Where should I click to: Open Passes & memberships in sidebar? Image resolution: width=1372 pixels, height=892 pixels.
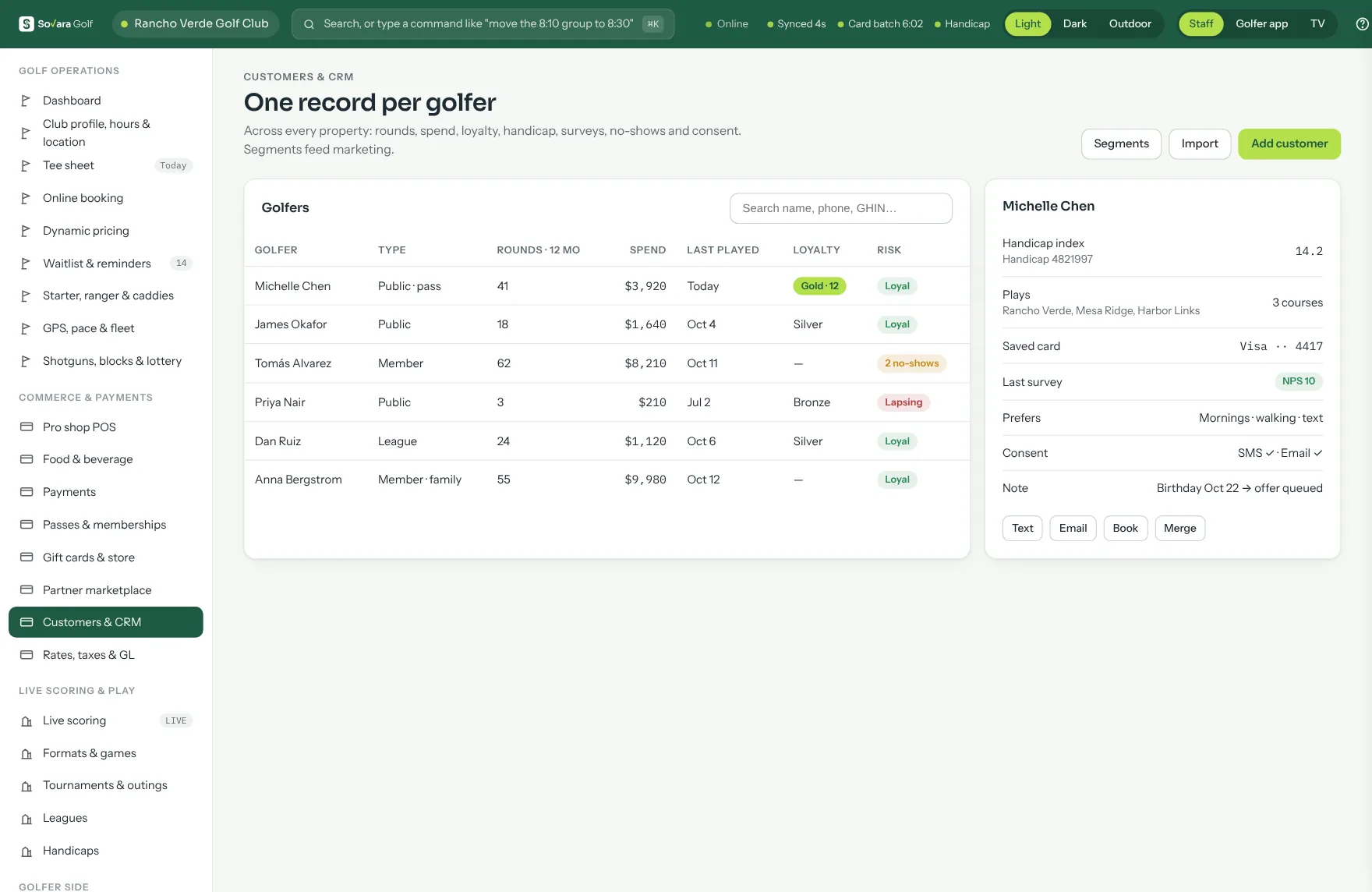point(106,525)
